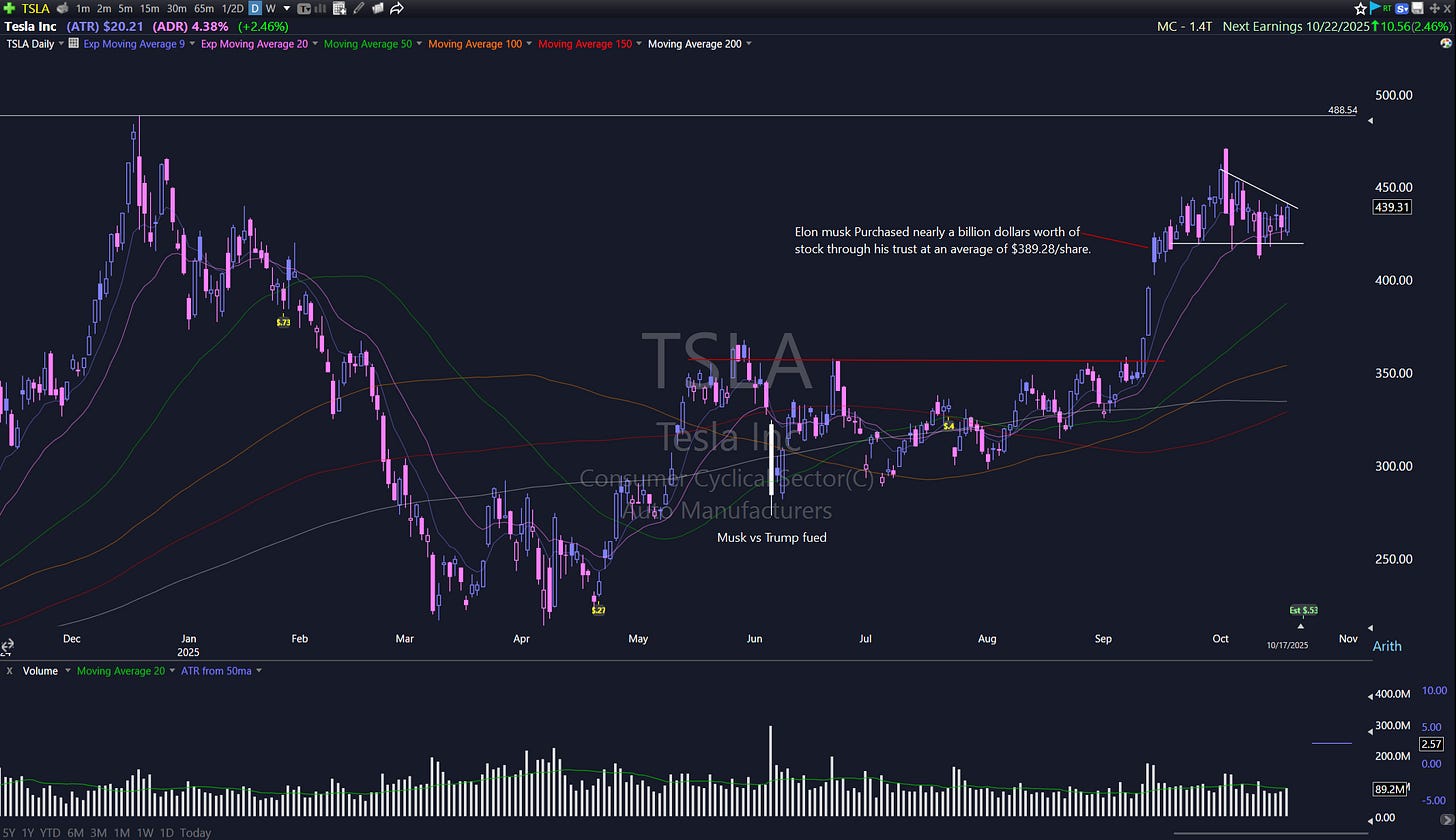Click the green RT real-time indicator
1456x840 pixels.
tap(1387, 8)
